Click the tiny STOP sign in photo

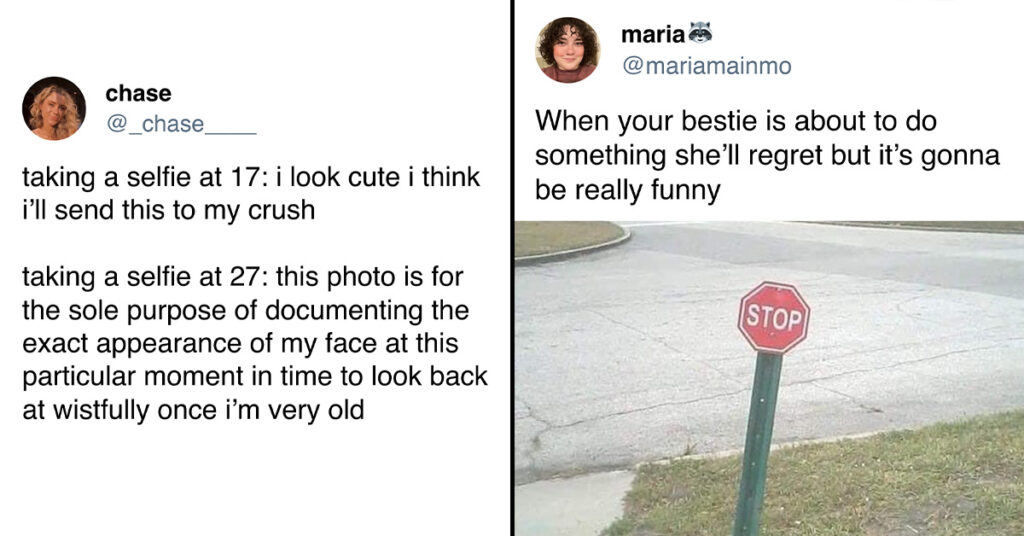point(774,318)
